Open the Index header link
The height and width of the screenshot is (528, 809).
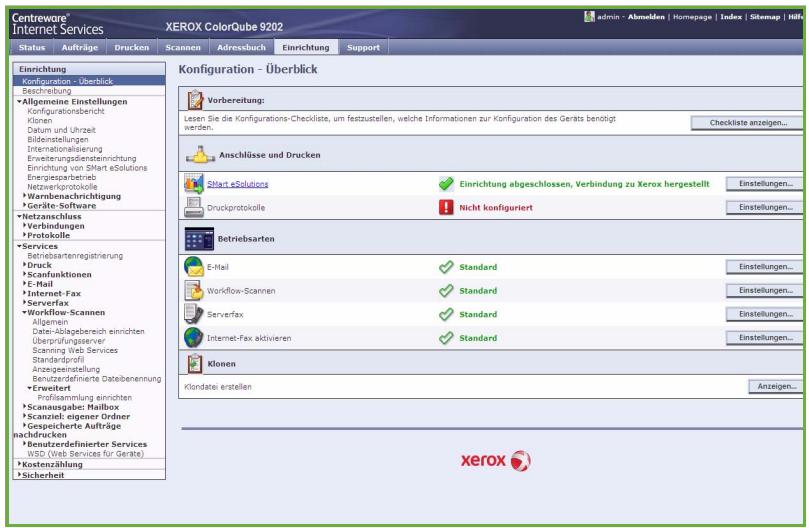(x=731, y=17)
